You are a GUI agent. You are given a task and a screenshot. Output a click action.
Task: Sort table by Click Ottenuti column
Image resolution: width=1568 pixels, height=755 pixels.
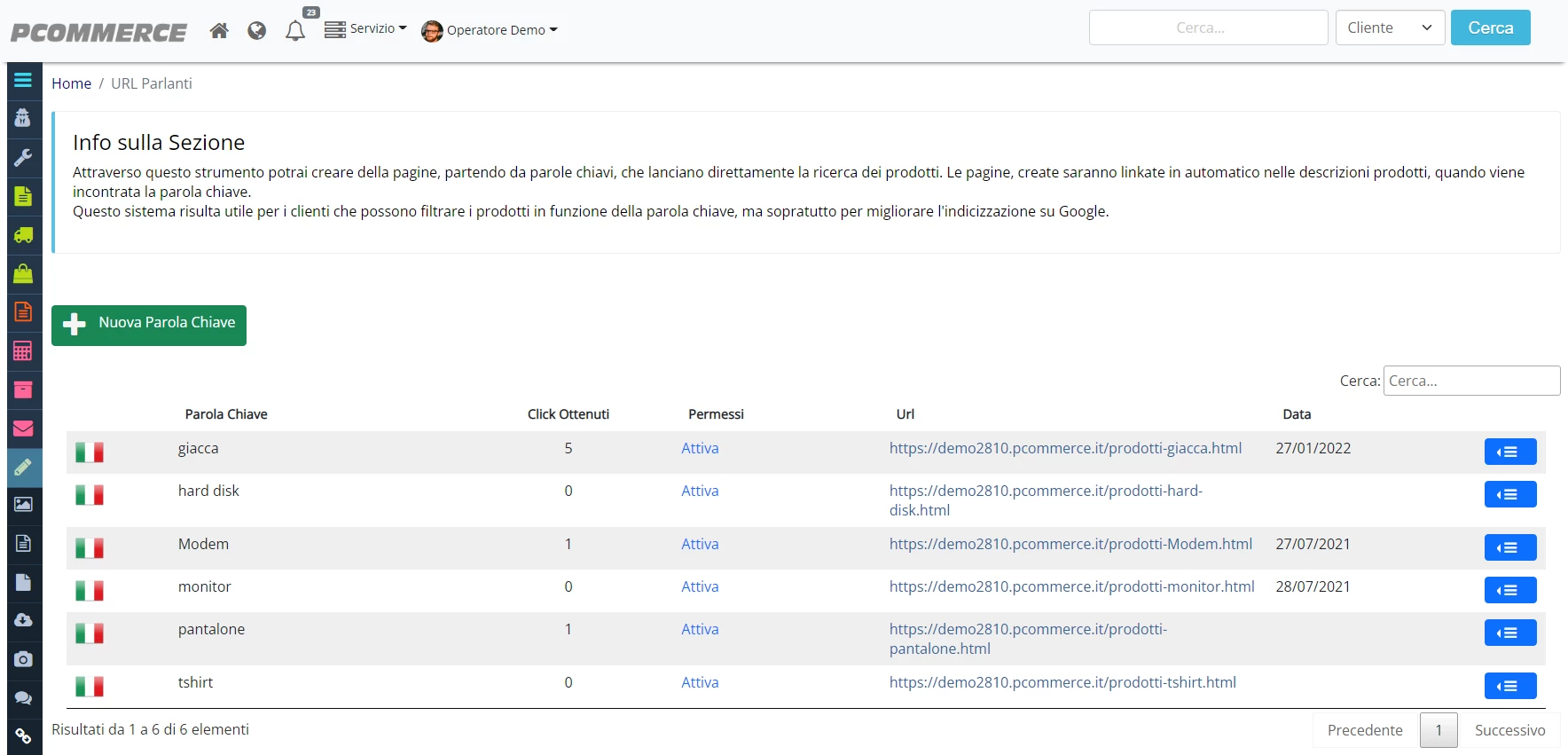568,414
